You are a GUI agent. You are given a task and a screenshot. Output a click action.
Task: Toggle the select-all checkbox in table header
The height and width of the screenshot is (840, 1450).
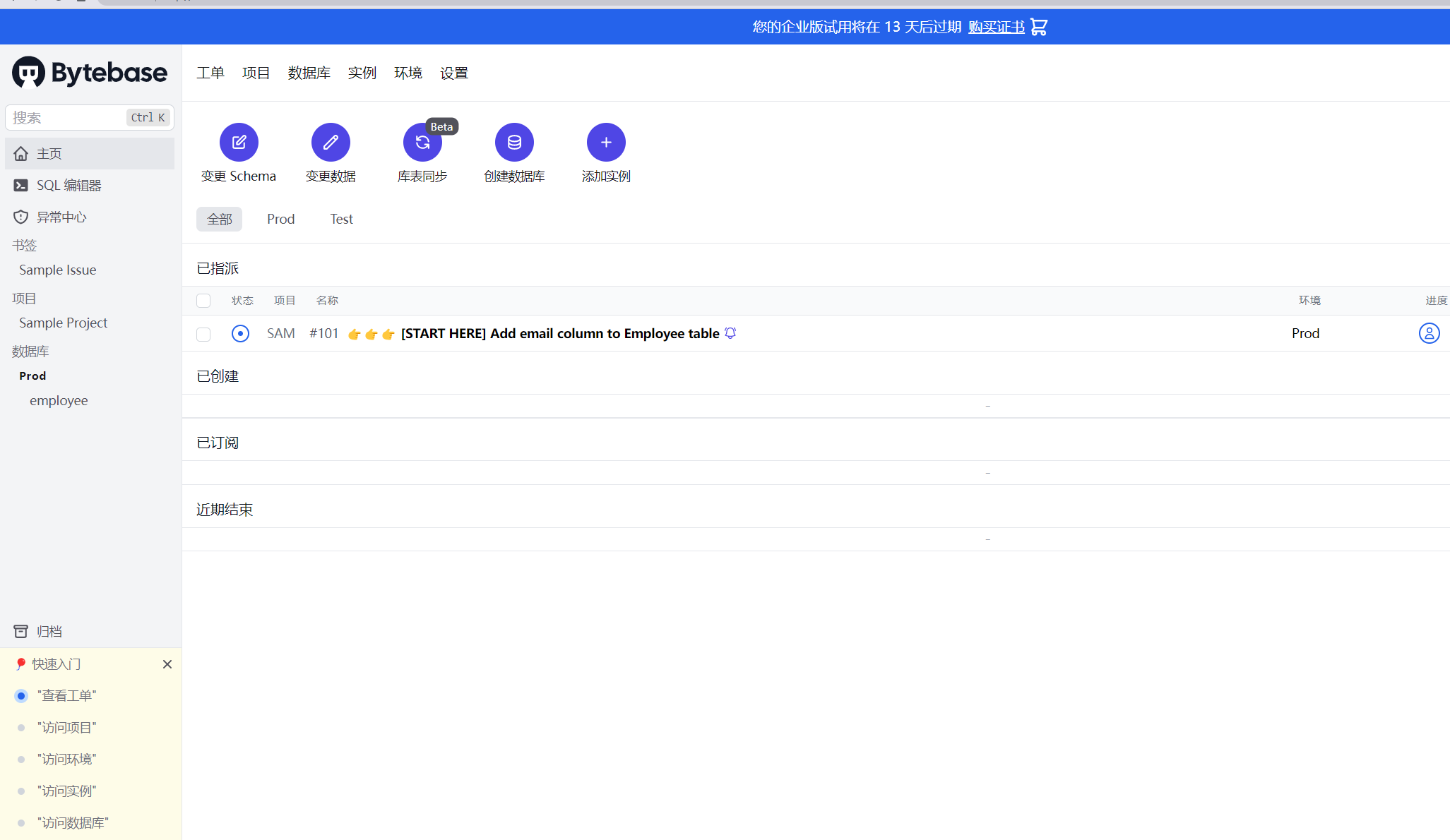pyautogui.click(x=203, y=301)
